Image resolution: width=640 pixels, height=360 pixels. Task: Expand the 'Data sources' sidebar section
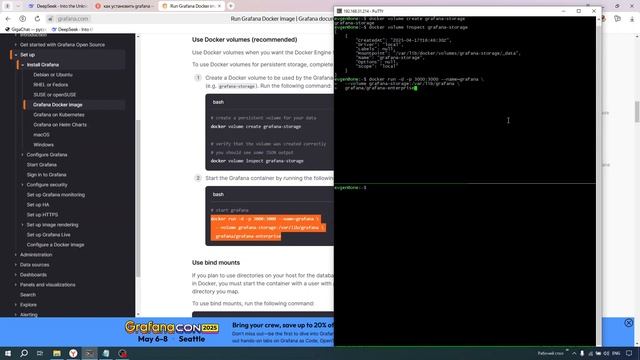16,265
